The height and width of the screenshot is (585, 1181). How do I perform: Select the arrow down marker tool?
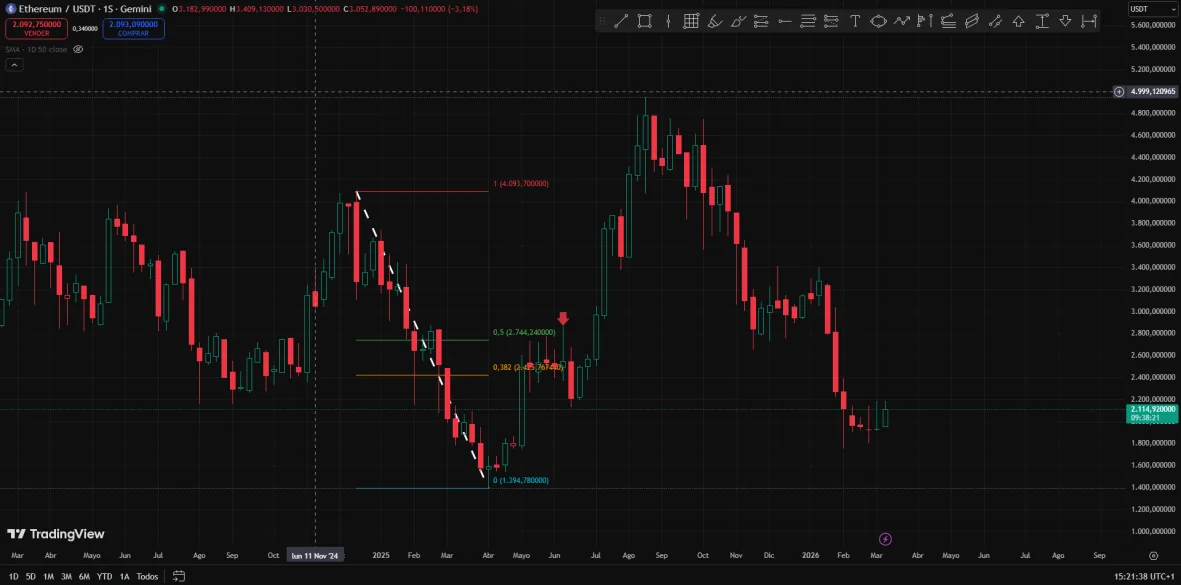[1065, 21]
